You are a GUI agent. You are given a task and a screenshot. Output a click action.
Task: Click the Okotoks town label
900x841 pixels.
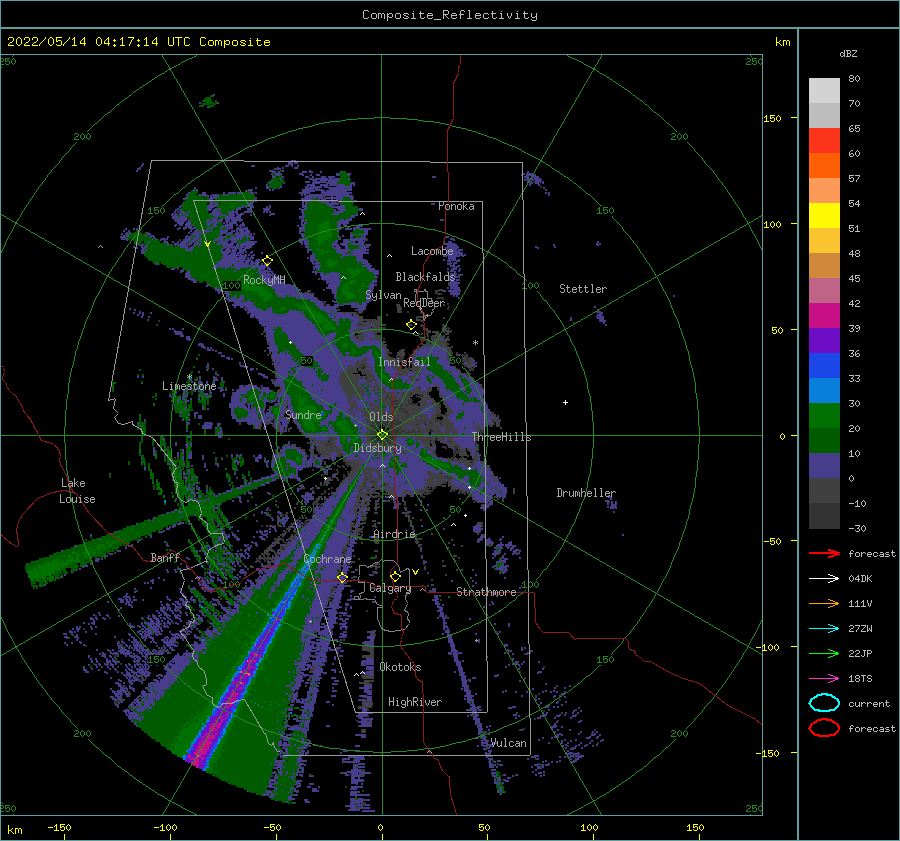[x=400, y=667]
